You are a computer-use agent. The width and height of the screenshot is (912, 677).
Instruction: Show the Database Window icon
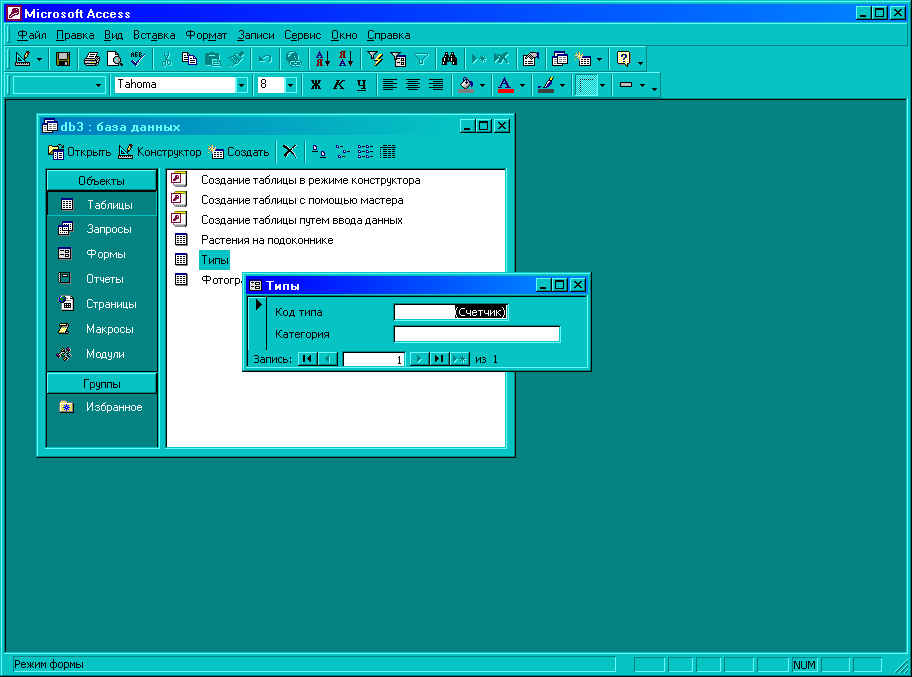coord(560,59)
